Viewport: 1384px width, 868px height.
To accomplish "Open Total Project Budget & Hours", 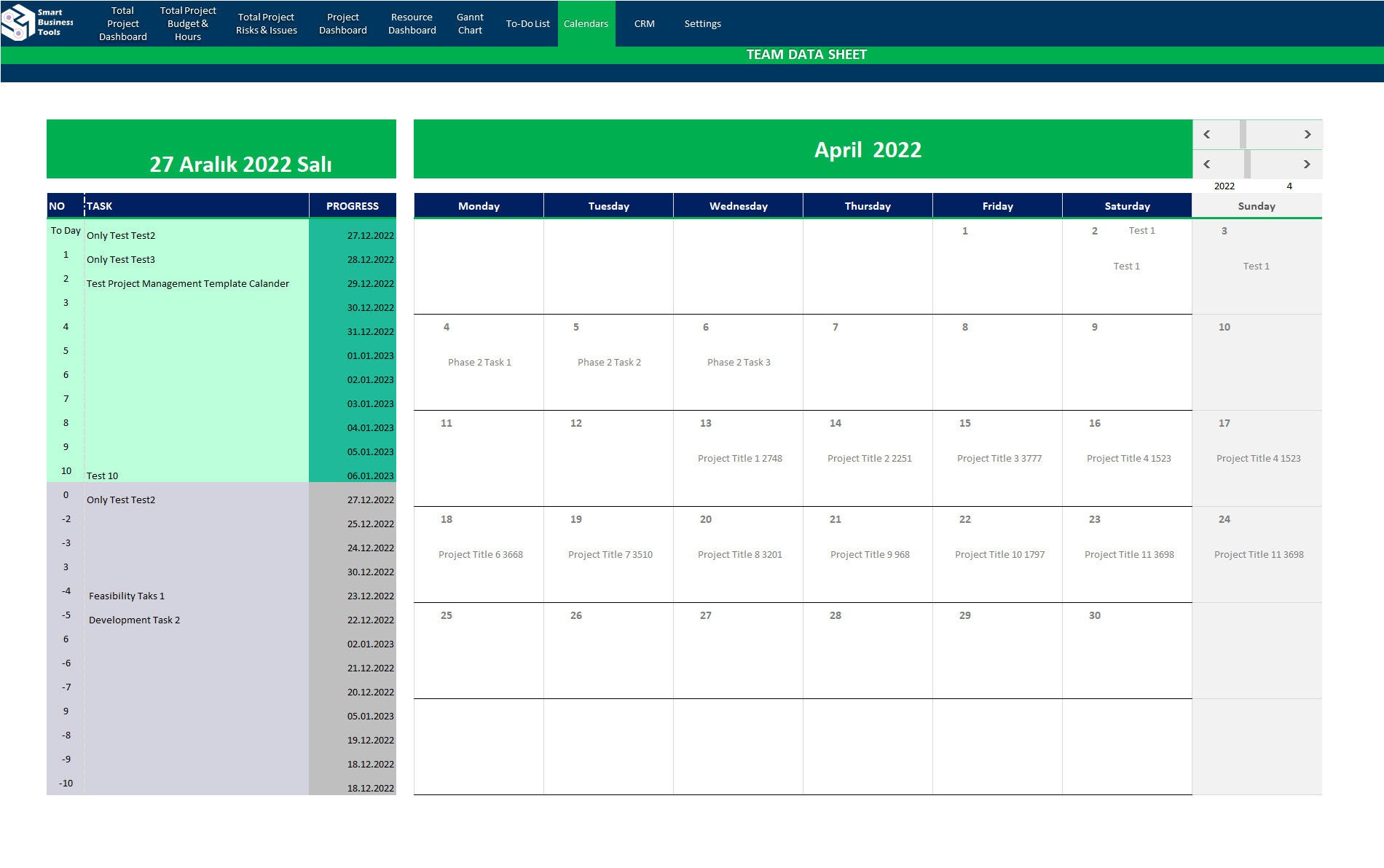I will click(187, 23).
